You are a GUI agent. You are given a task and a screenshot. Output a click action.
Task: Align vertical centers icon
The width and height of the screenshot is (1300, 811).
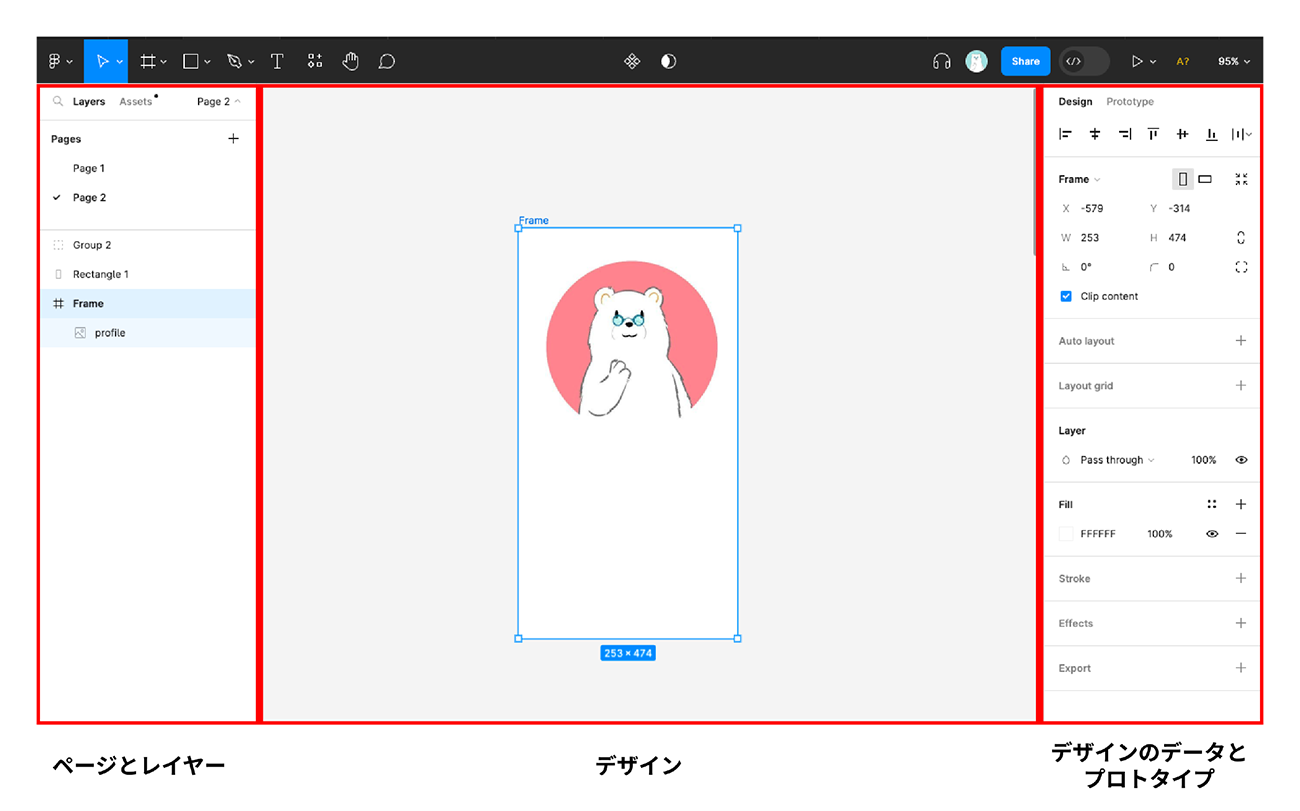(1182, 134)
